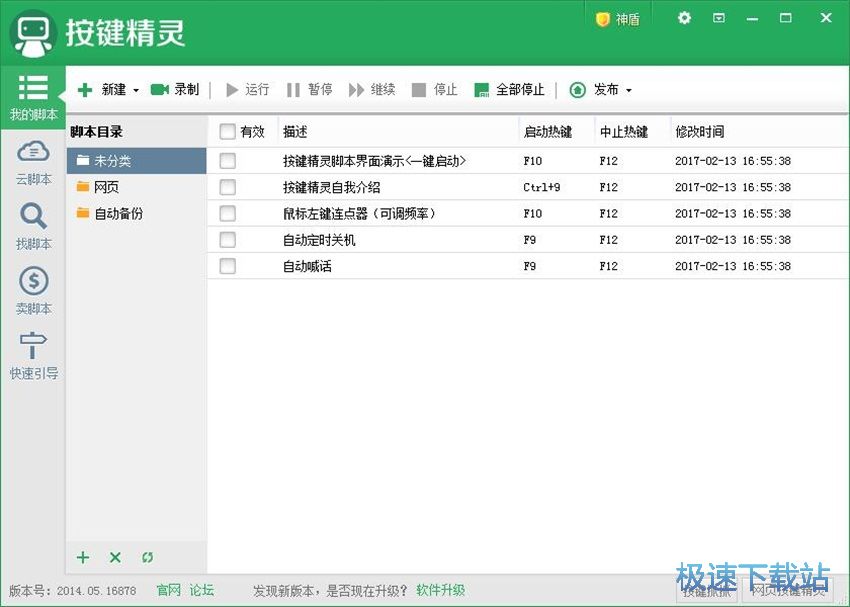The height and width of the screenshot is (607, 850).
Task: Check the box for 鼠标左键连点器
Action: click(227, 213)
